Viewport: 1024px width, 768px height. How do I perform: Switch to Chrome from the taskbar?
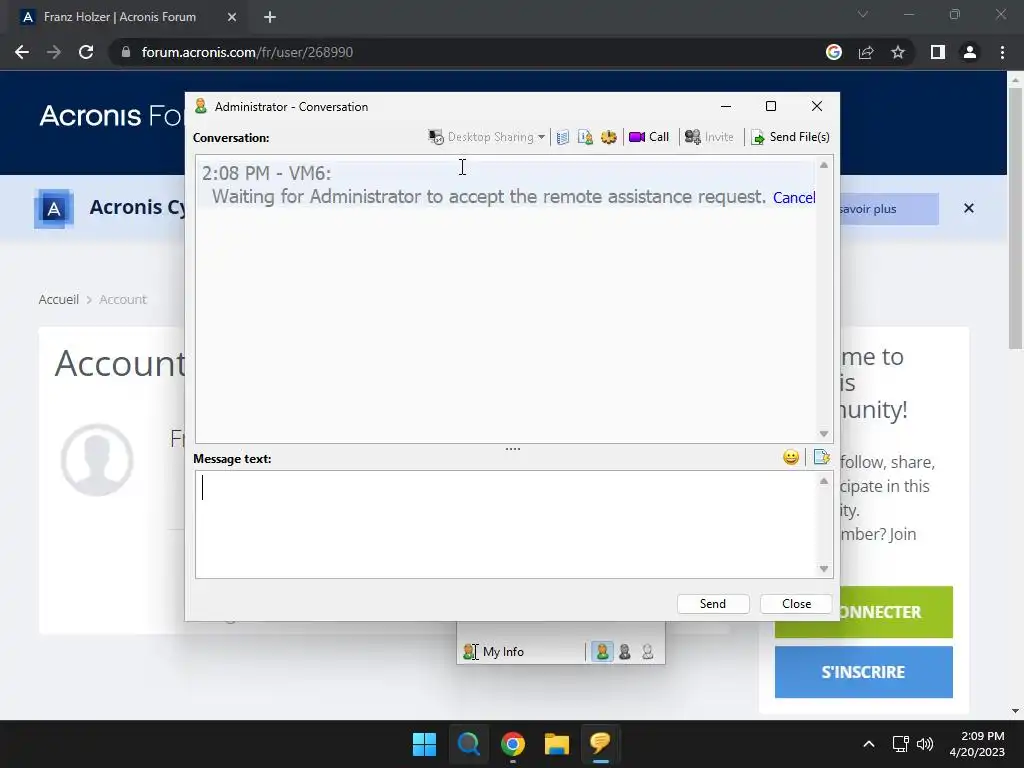tap(513, 744)
